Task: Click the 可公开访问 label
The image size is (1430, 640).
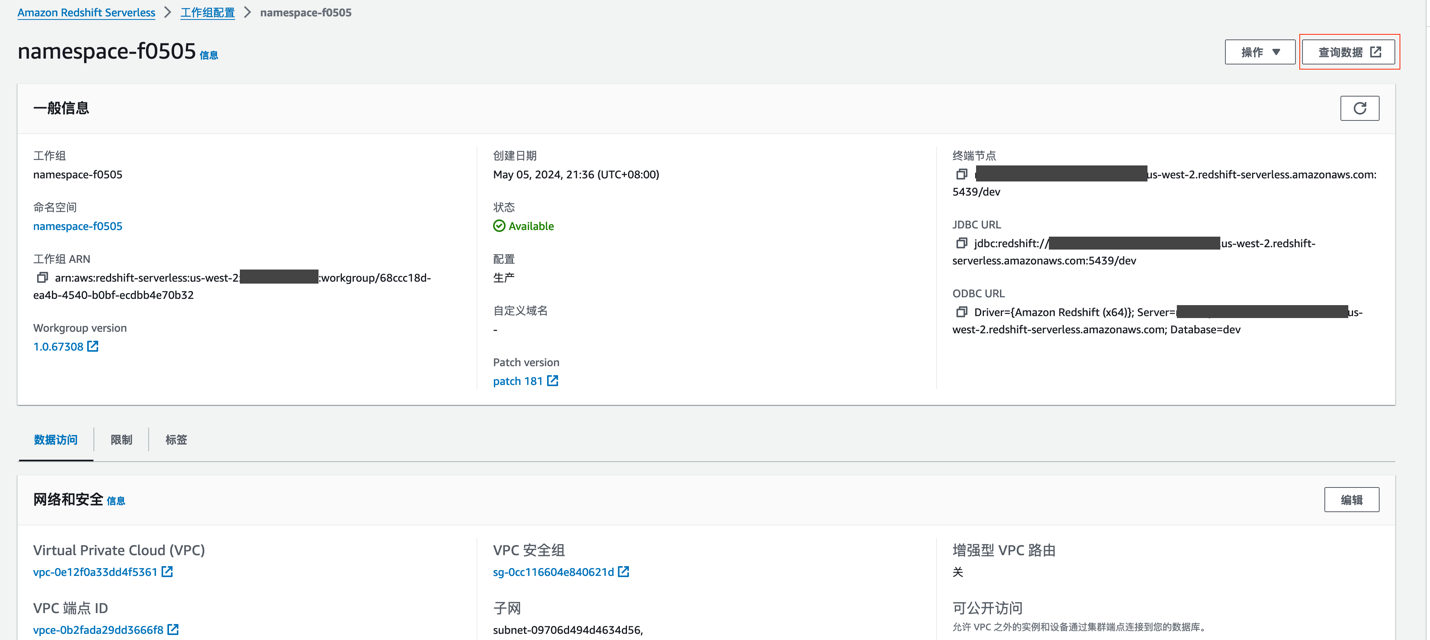Action: click(987, 608)
